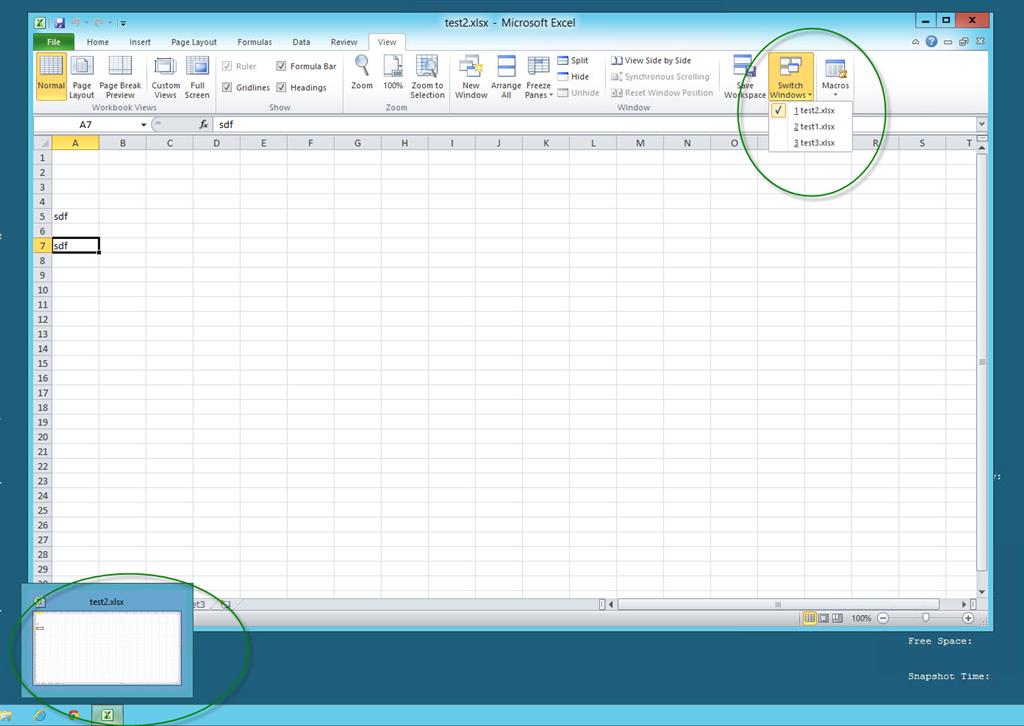Open Customize Quick Access Toolbar dropdown
Image resolution: width=1024 pixels, height=726 pixels.
click(x=123, y=24)
